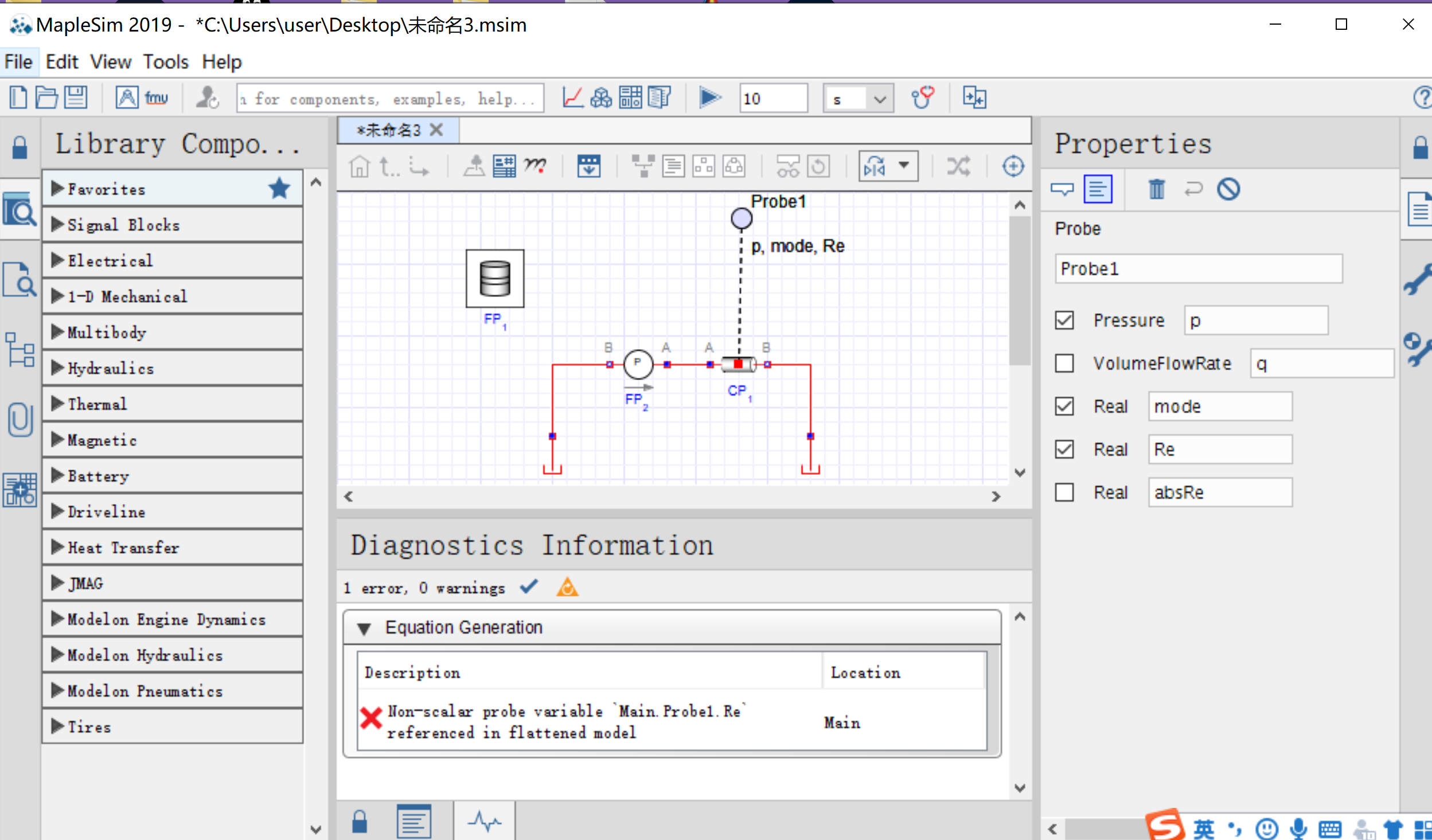Screen dimensions: 1432x840
Task: Open the Analysis templates (A) icon
Action: tap(127, 97)
